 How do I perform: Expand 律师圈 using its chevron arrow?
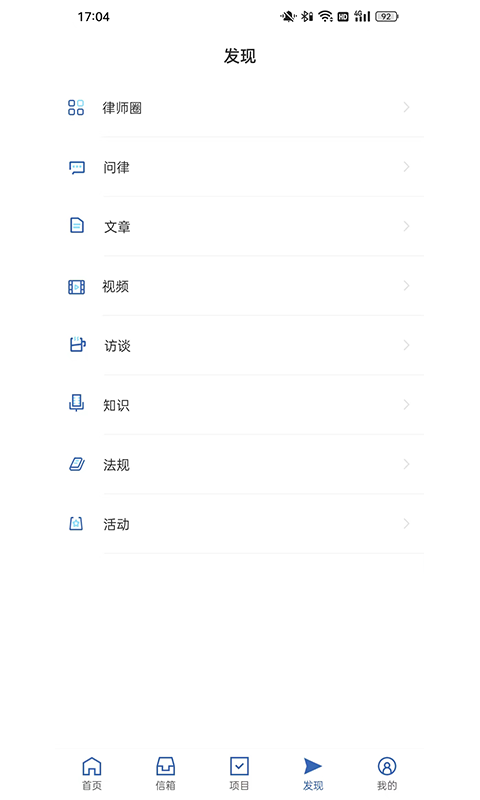407,107
